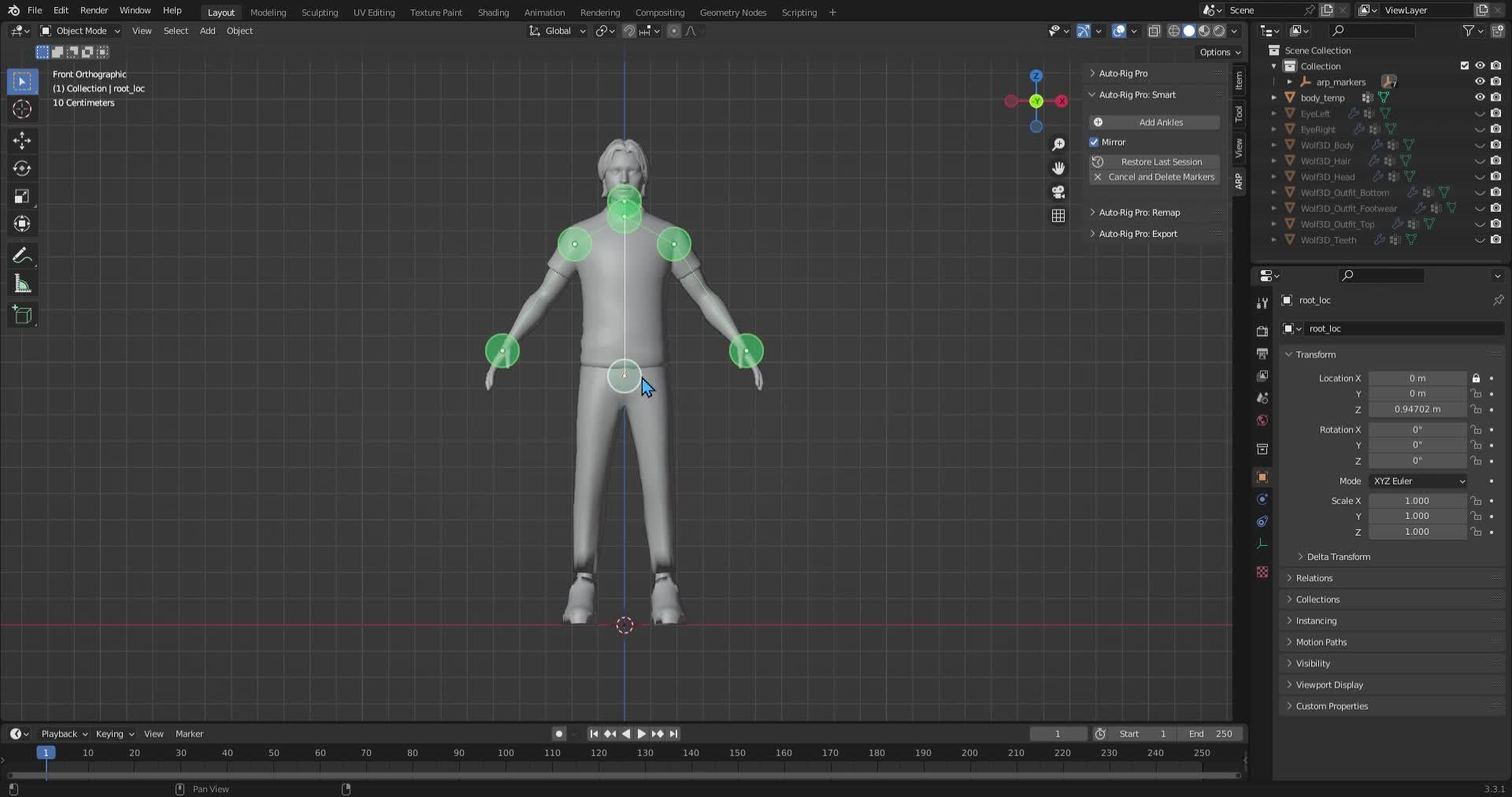Hide body_temp object in outliner
This screenshot has width=1512, height=797.
[1480, 98]
